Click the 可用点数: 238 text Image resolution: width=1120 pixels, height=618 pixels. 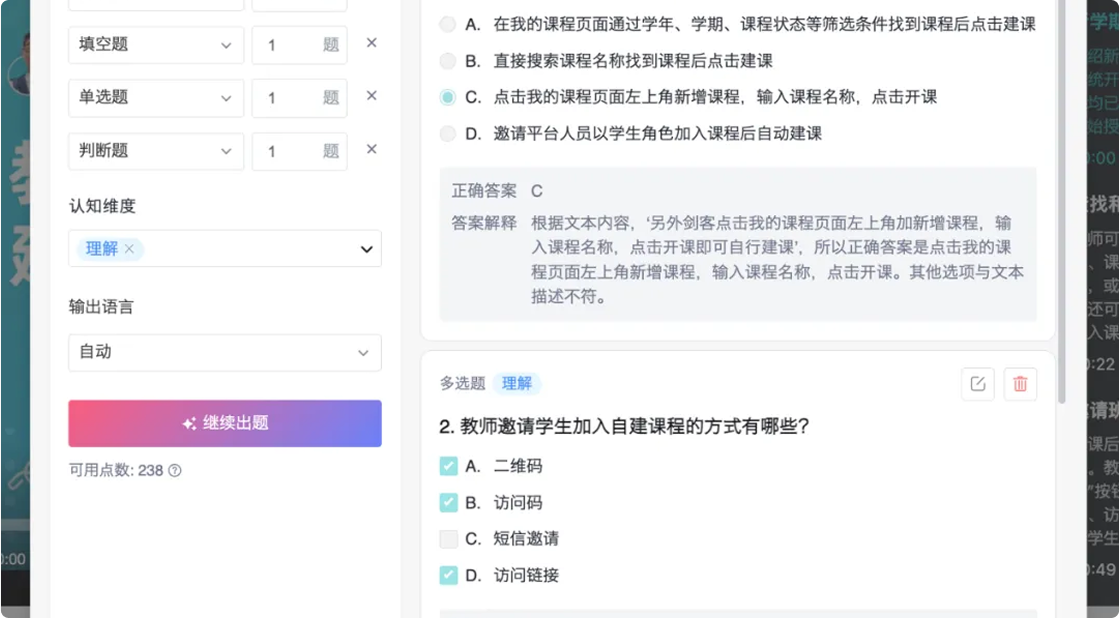[x=116, y=470]
